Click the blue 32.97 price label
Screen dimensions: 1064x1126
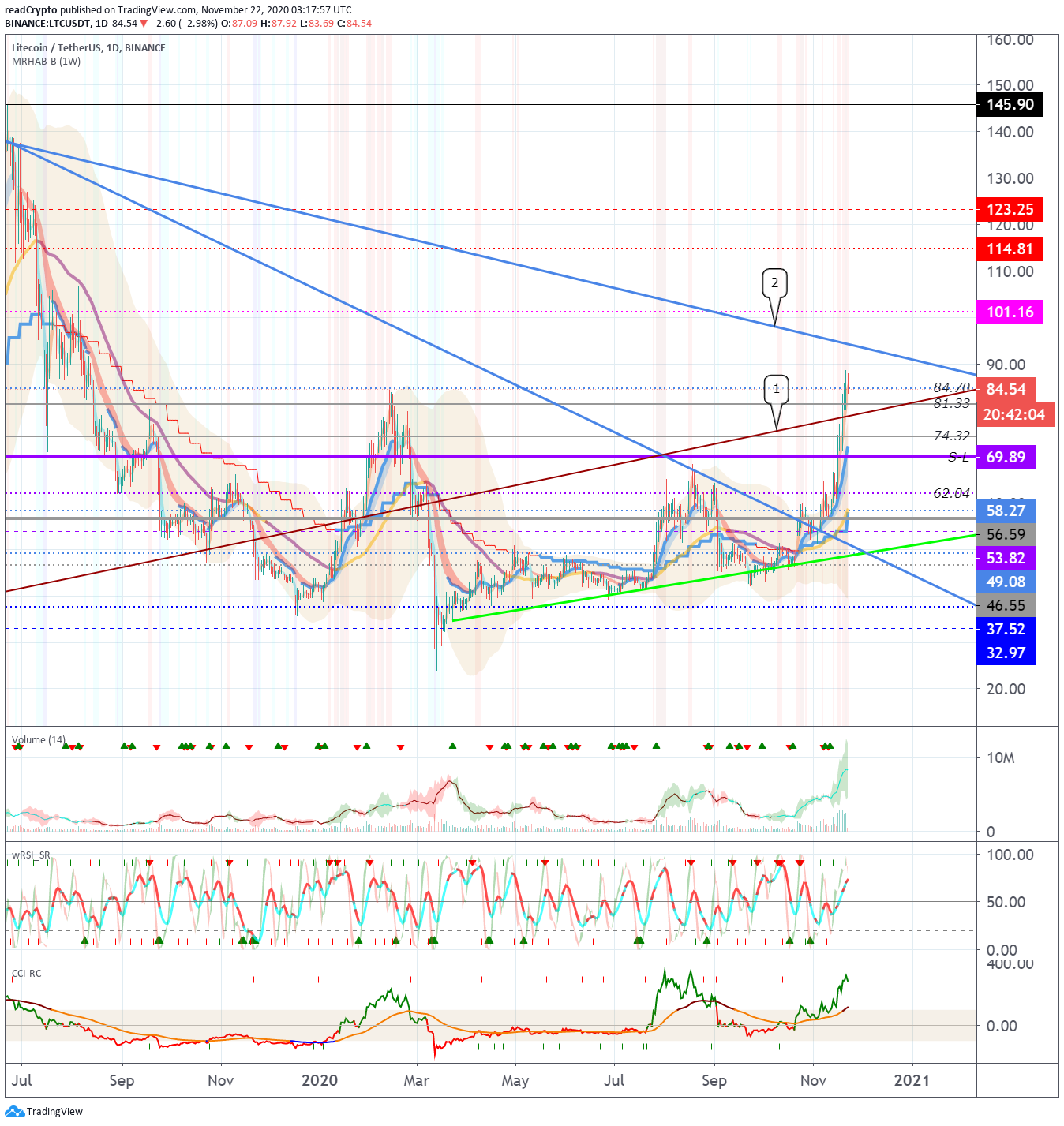(1006, 653)
